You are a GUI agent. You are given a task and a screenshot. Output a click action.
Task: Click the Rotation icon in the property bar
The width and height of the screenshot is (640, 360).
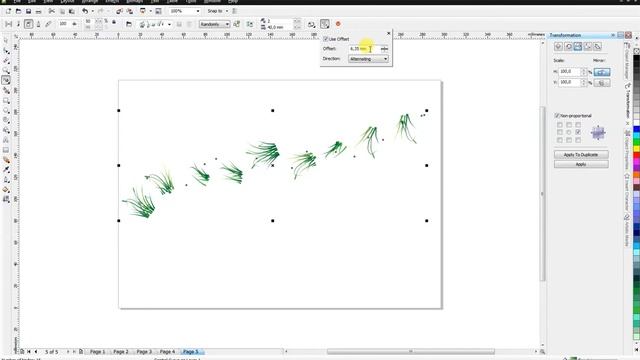[x=311, y=24]
